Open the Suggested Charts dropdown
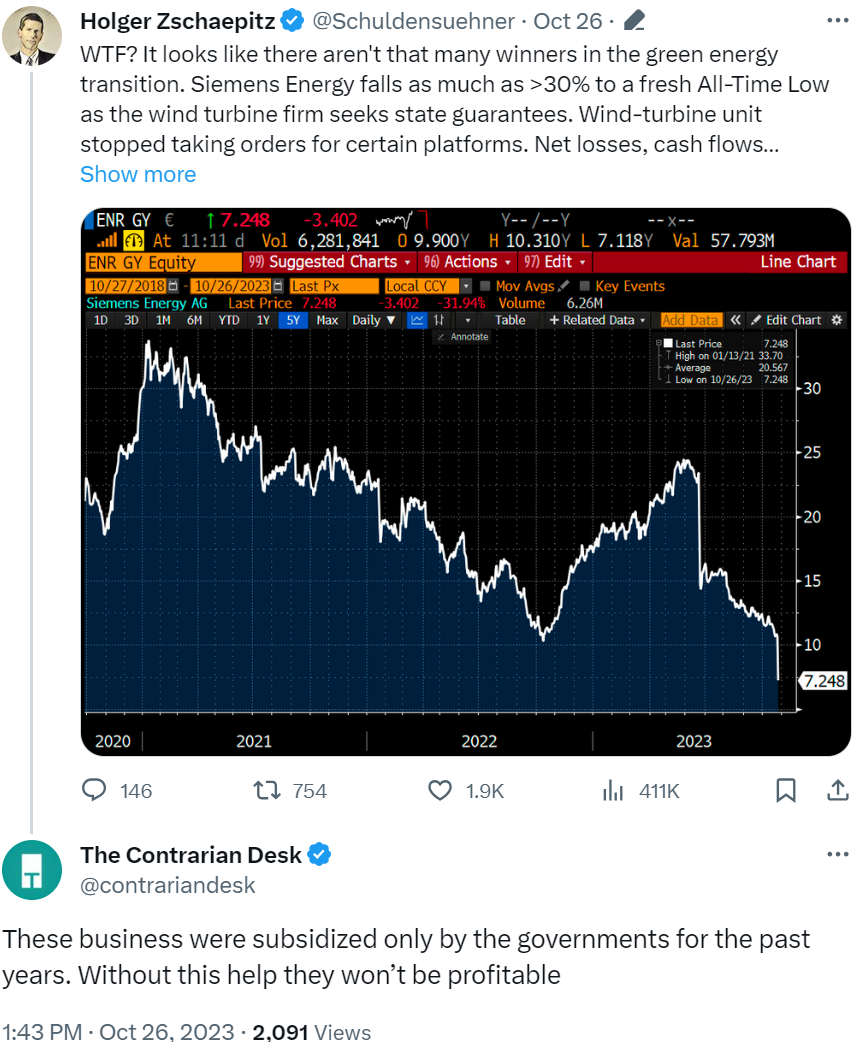The image size is (853, 1042). [329, 262]
